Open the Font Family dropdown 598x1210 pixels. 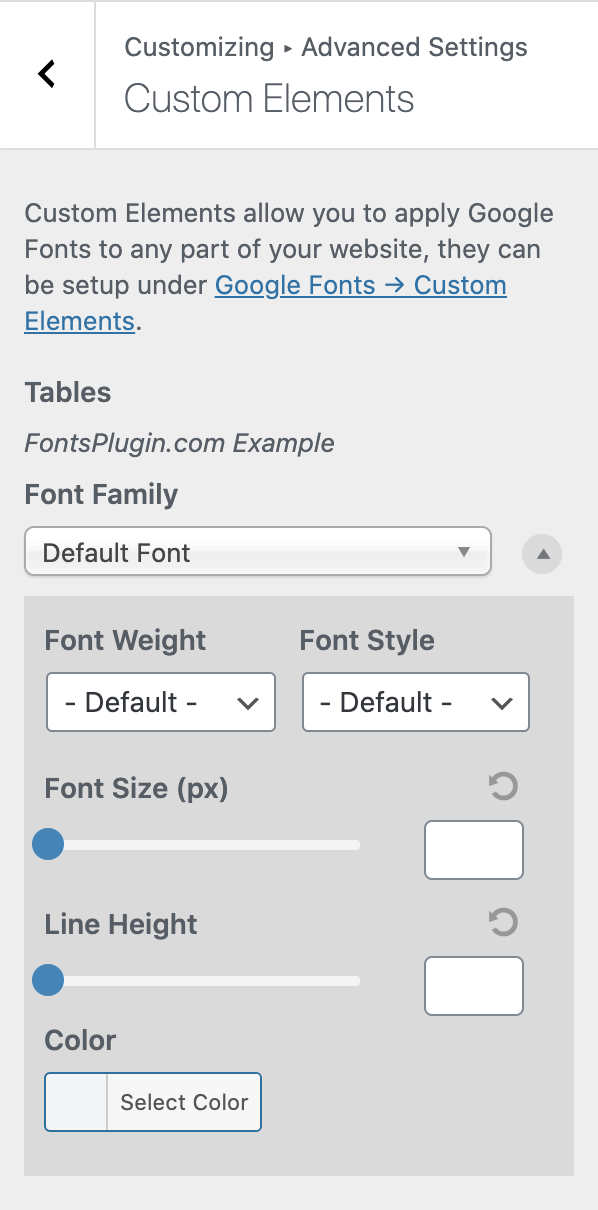coord(258,552)
